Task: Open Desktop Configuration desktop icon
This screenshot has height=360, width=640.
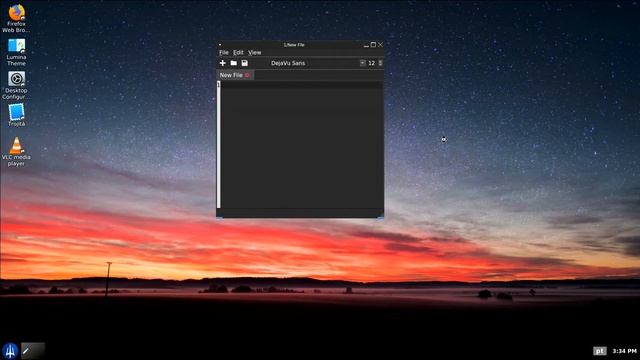Action: (16, 86)
